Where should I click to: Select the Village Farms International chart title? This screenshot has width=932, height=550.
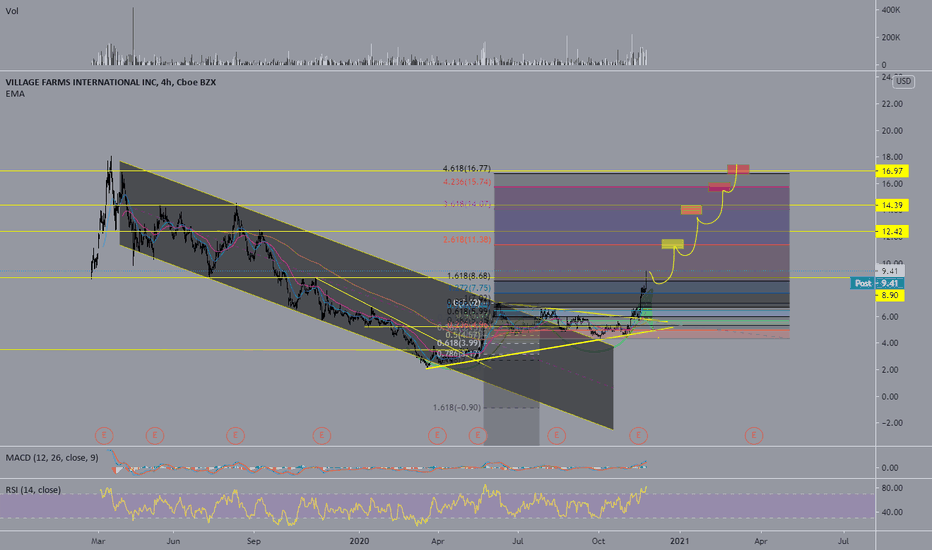click(111, 83)
